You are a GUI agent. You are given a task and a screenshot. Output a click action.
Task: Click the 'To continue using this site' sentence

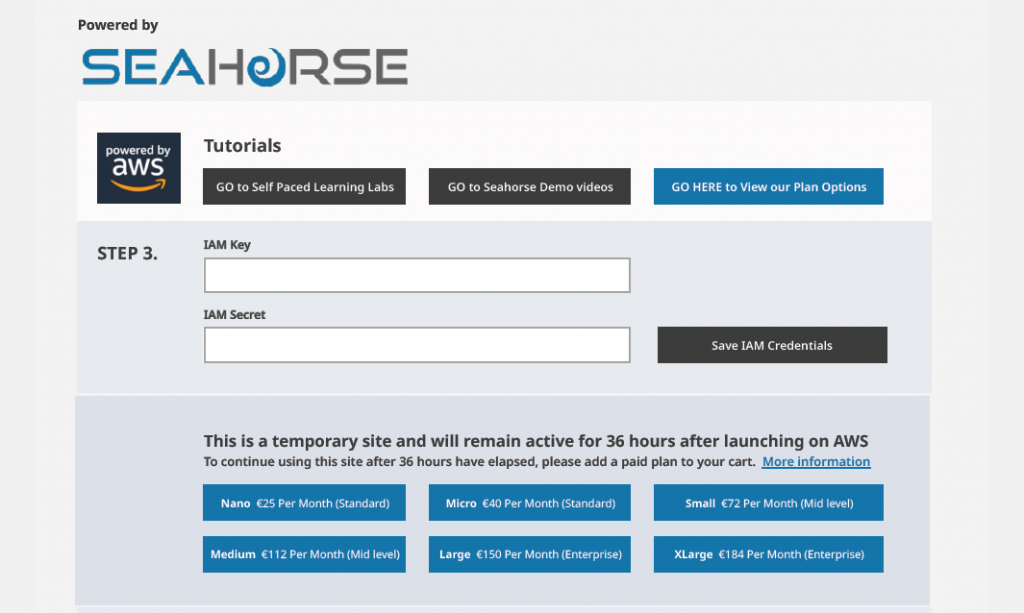click(479, 462)
